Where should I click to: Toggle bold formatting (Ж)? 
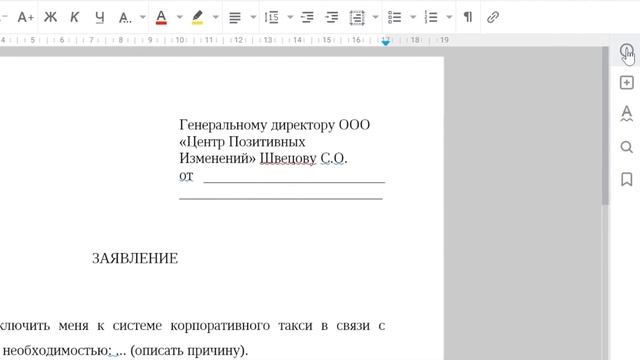click(x=51, y=17)
